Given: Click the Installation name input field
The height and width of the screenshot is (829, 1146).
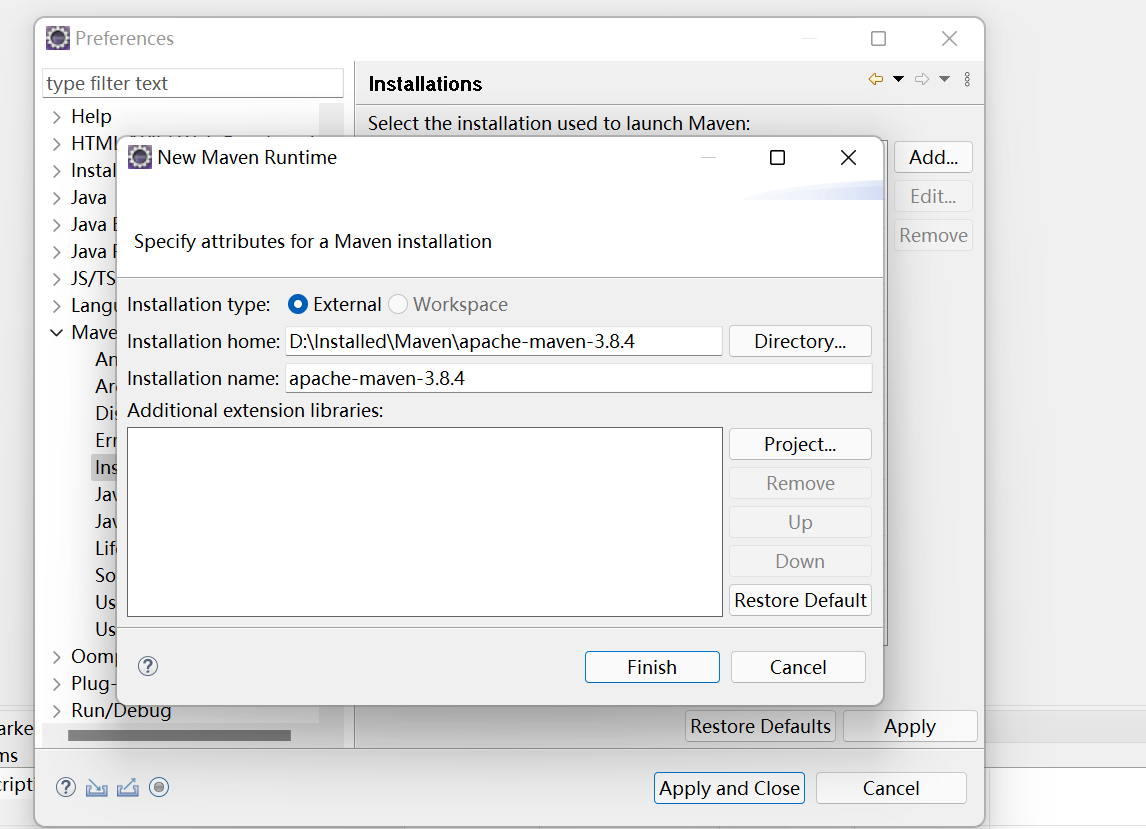Looking at the screenshot, I should [578, 377].
